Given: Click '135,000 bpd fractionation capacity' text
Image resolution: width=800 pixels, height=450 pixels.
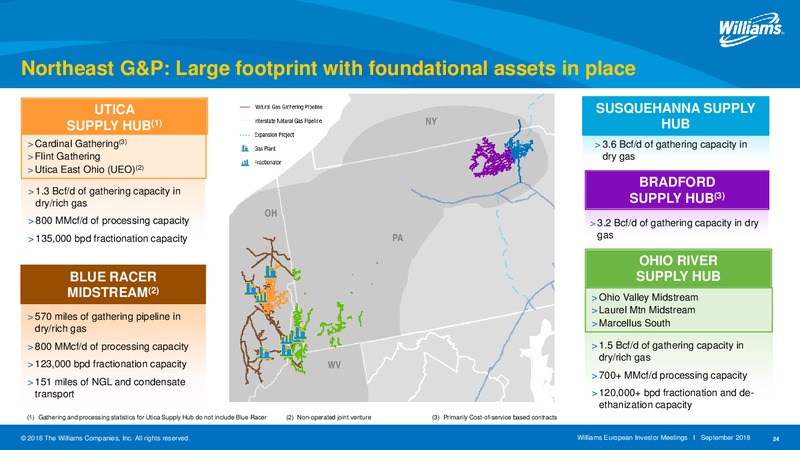Looking at the screenshot, I should (108, 239).
